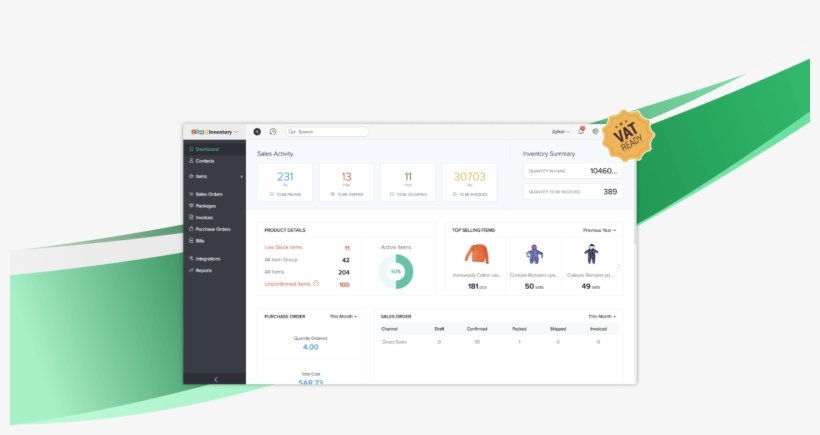The width and height of the screenshot is (820, 435).
Task: Click the 231 To Be Packed card
Action: point(285,182)
